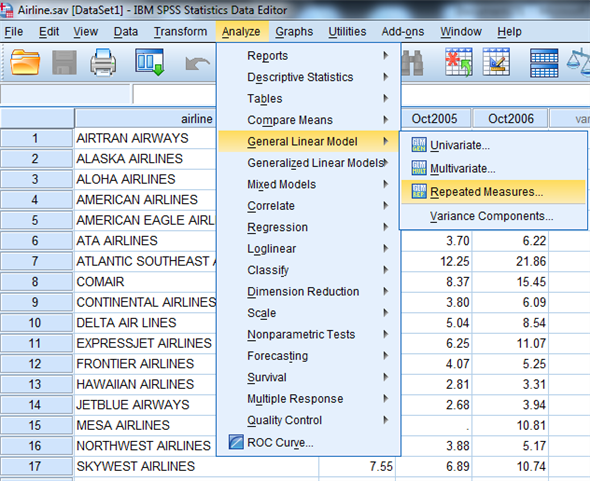Expand the Survival submenu
The image size is (590, 481).
[309, 377]
